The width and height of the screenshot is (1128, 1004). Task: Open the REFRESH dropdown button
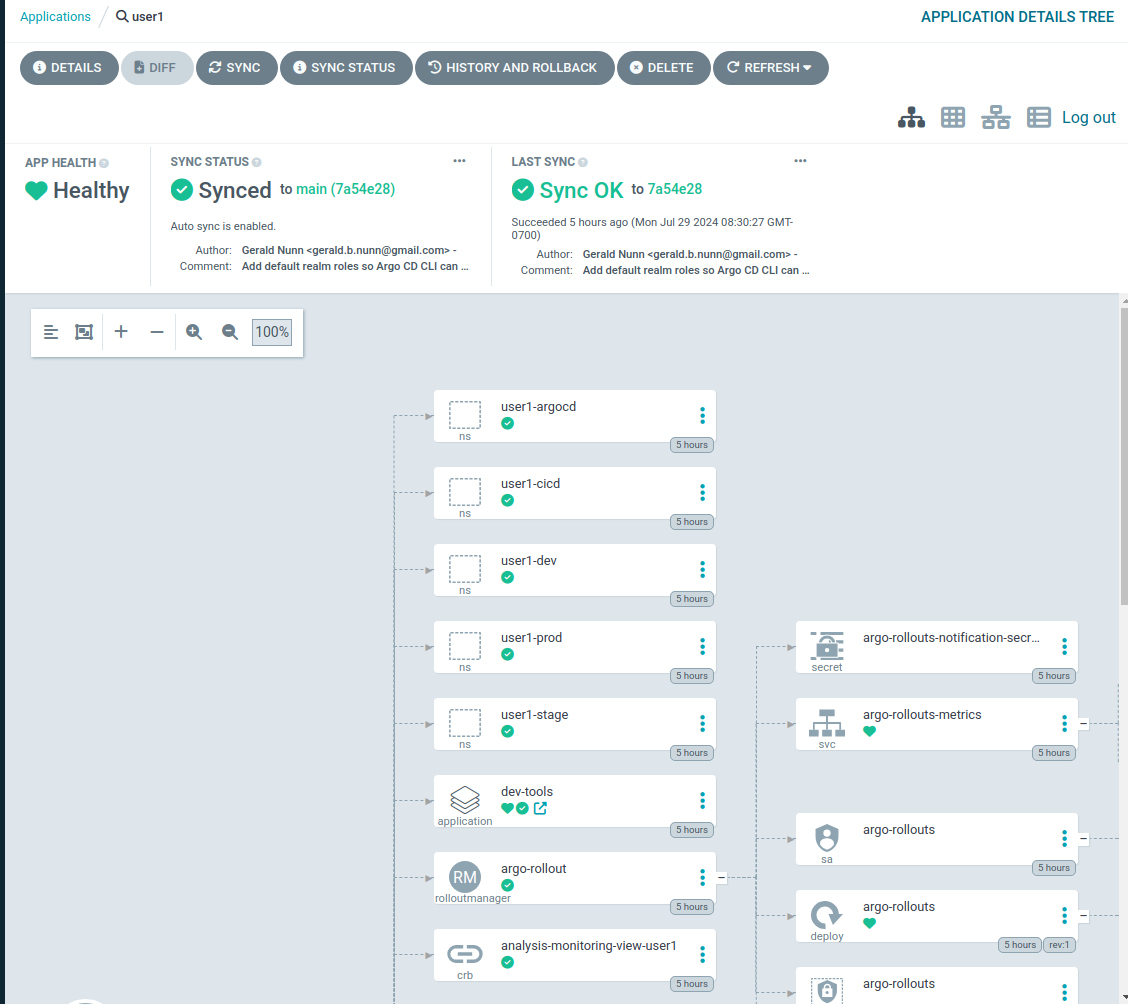click(770, 68)
